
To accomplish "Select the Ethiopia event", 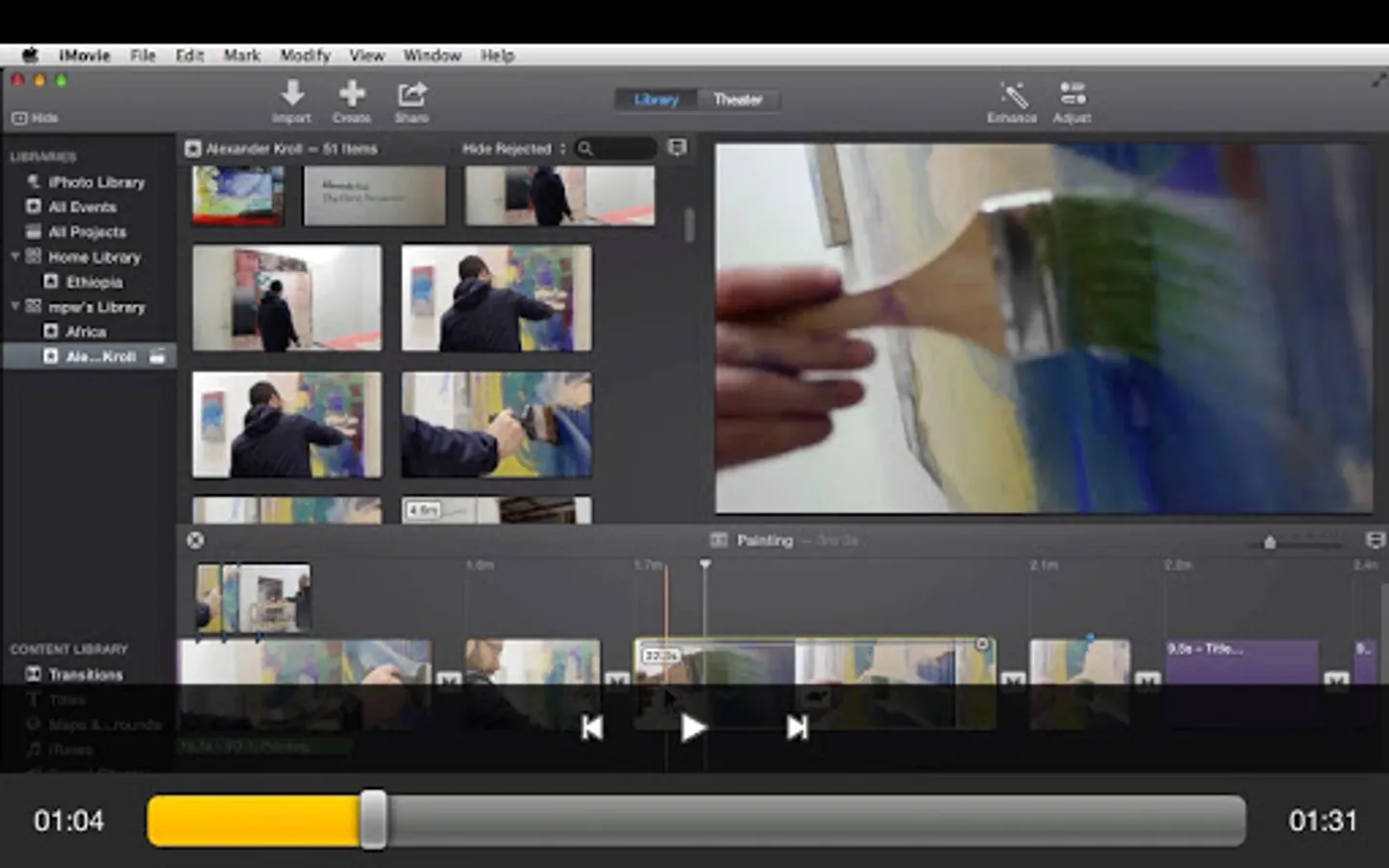I will 94,282.
